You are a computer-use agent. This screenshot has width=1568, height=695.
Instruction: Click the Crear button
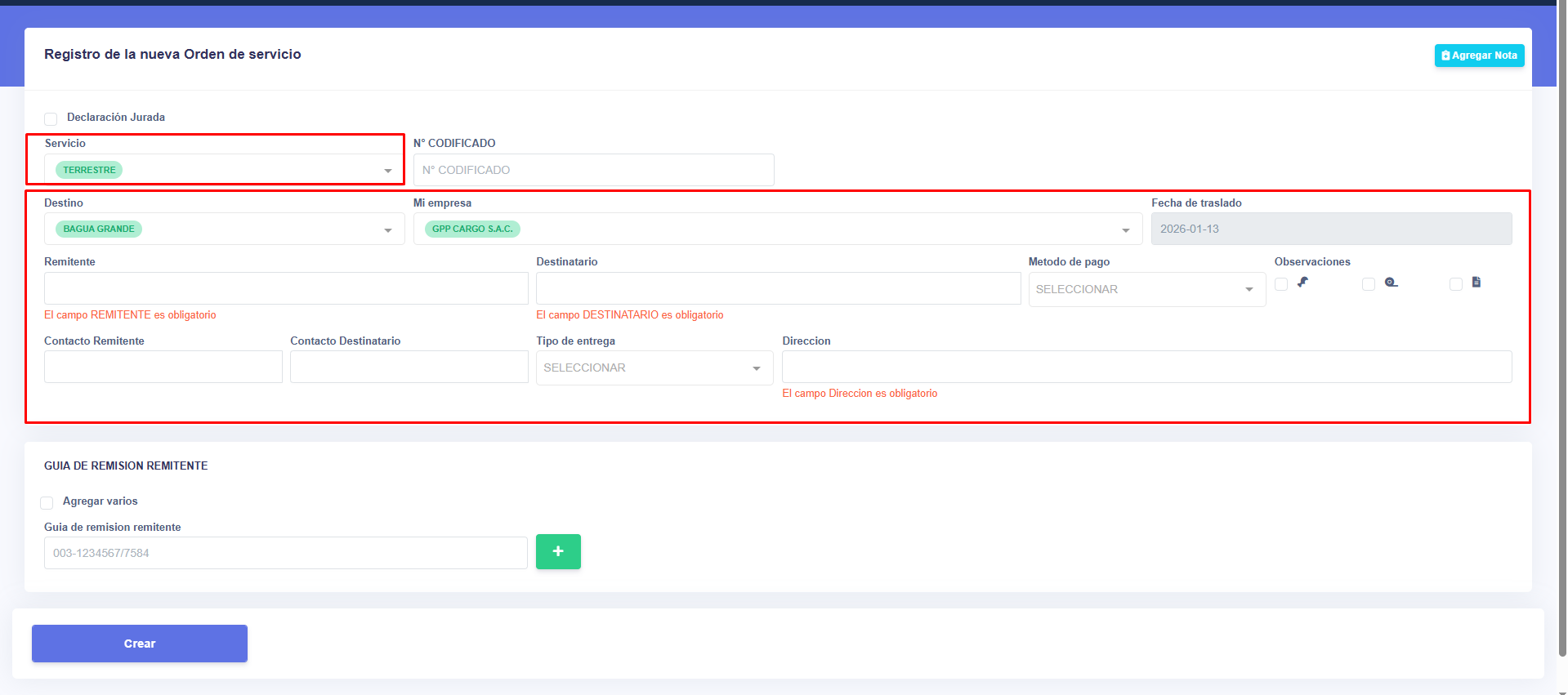(140, 644)
